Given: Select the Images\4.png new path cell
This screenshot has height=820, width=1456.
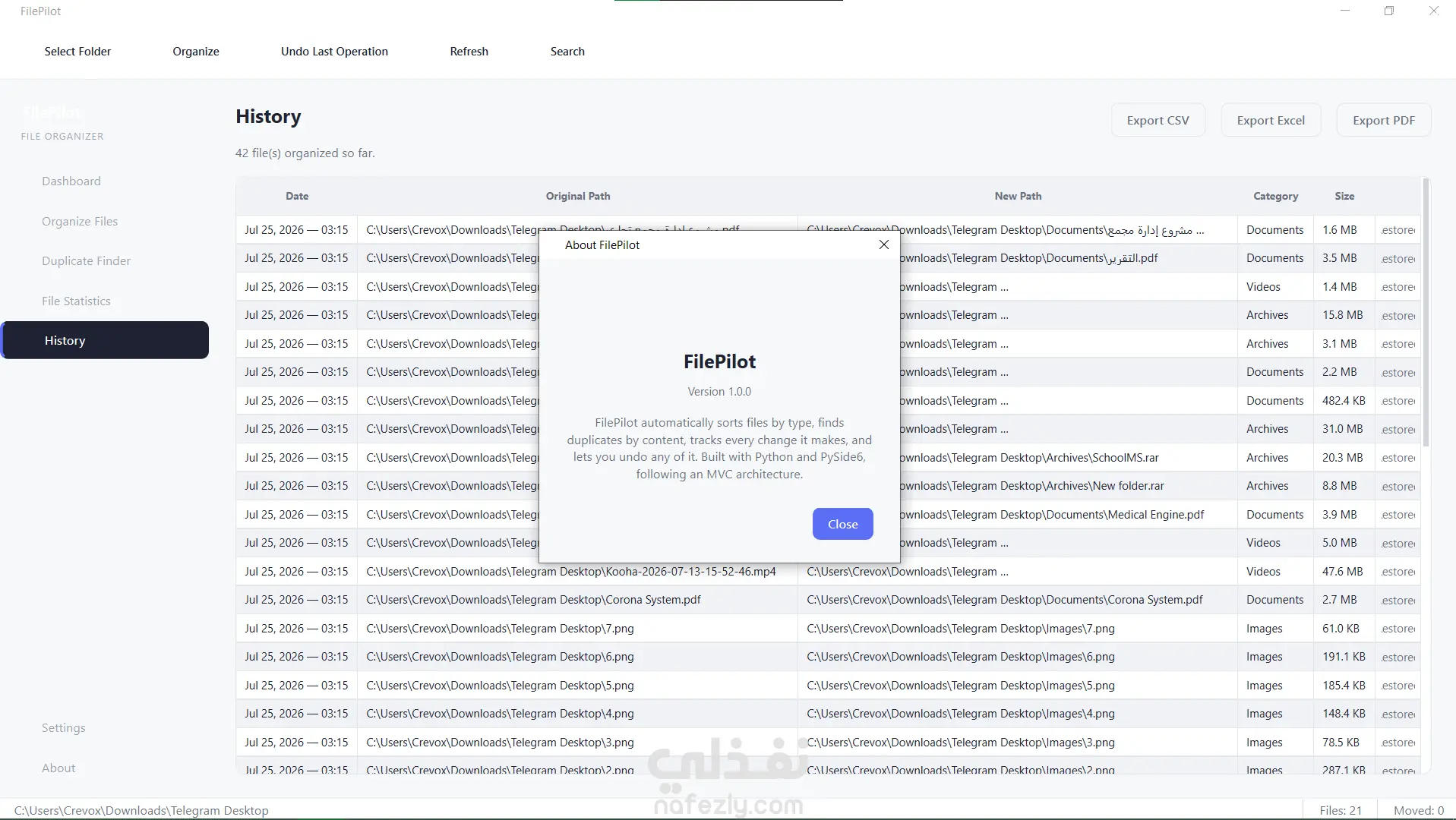Looking at the screenshot, I should (x=1018, y=714).
